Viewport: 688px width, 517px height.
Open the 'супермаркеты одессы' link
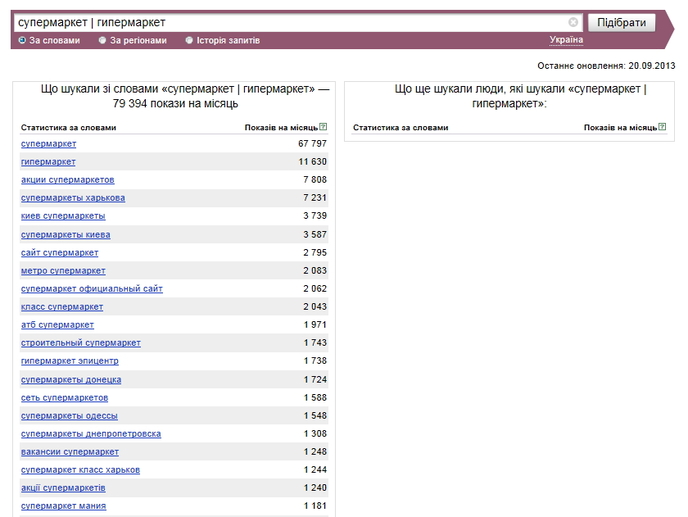coord(69,416)
